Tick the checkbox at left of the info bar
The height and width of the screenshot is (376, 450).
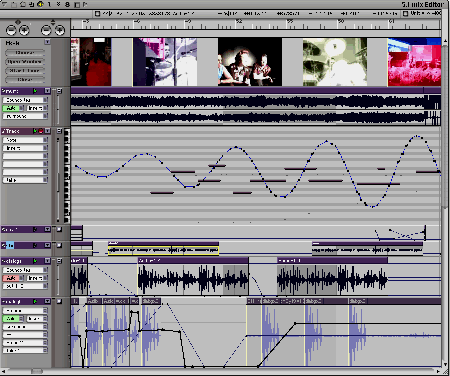[98, 14]
